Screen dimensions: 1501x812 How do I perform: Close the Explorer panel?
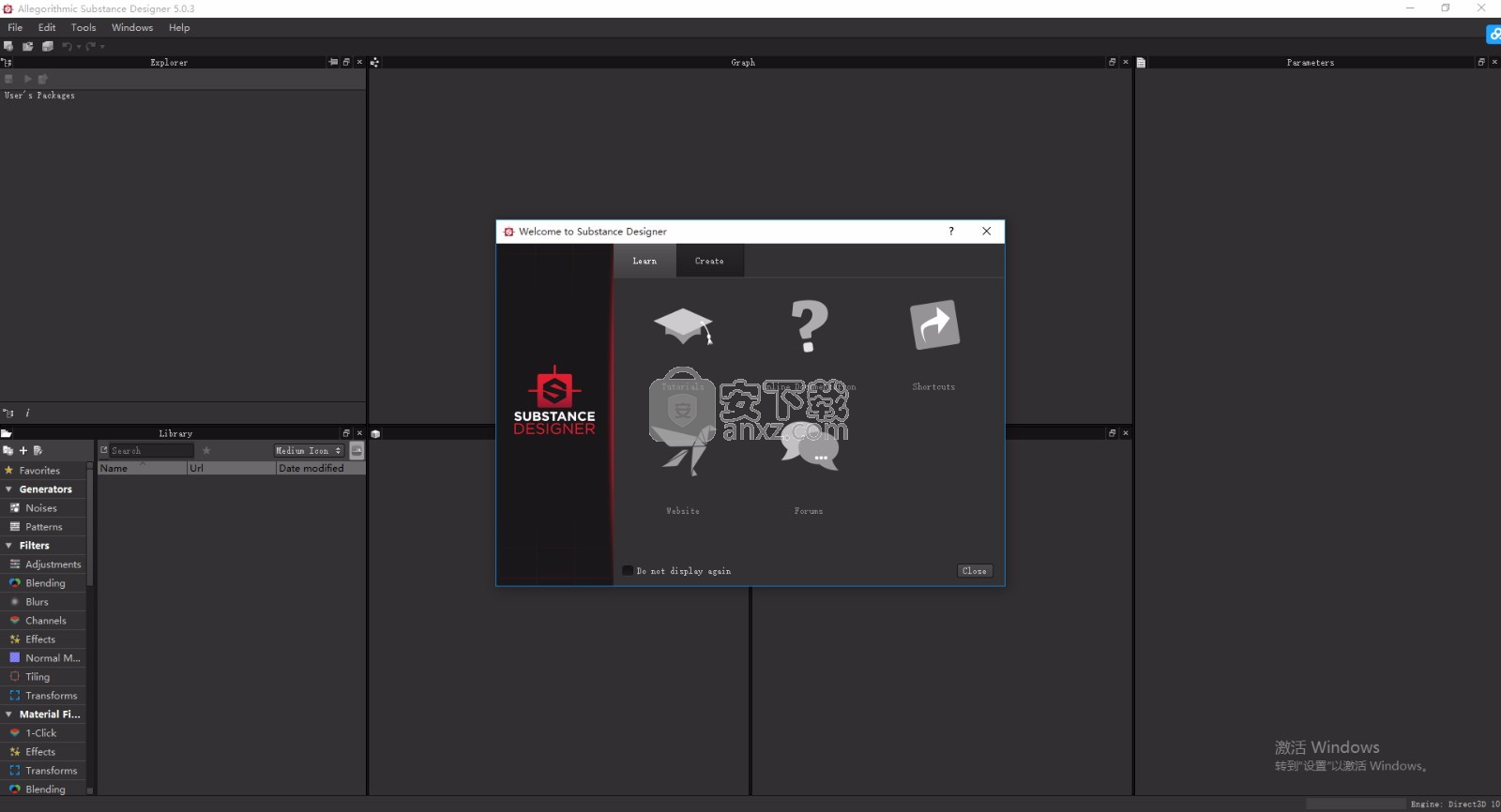359,62
